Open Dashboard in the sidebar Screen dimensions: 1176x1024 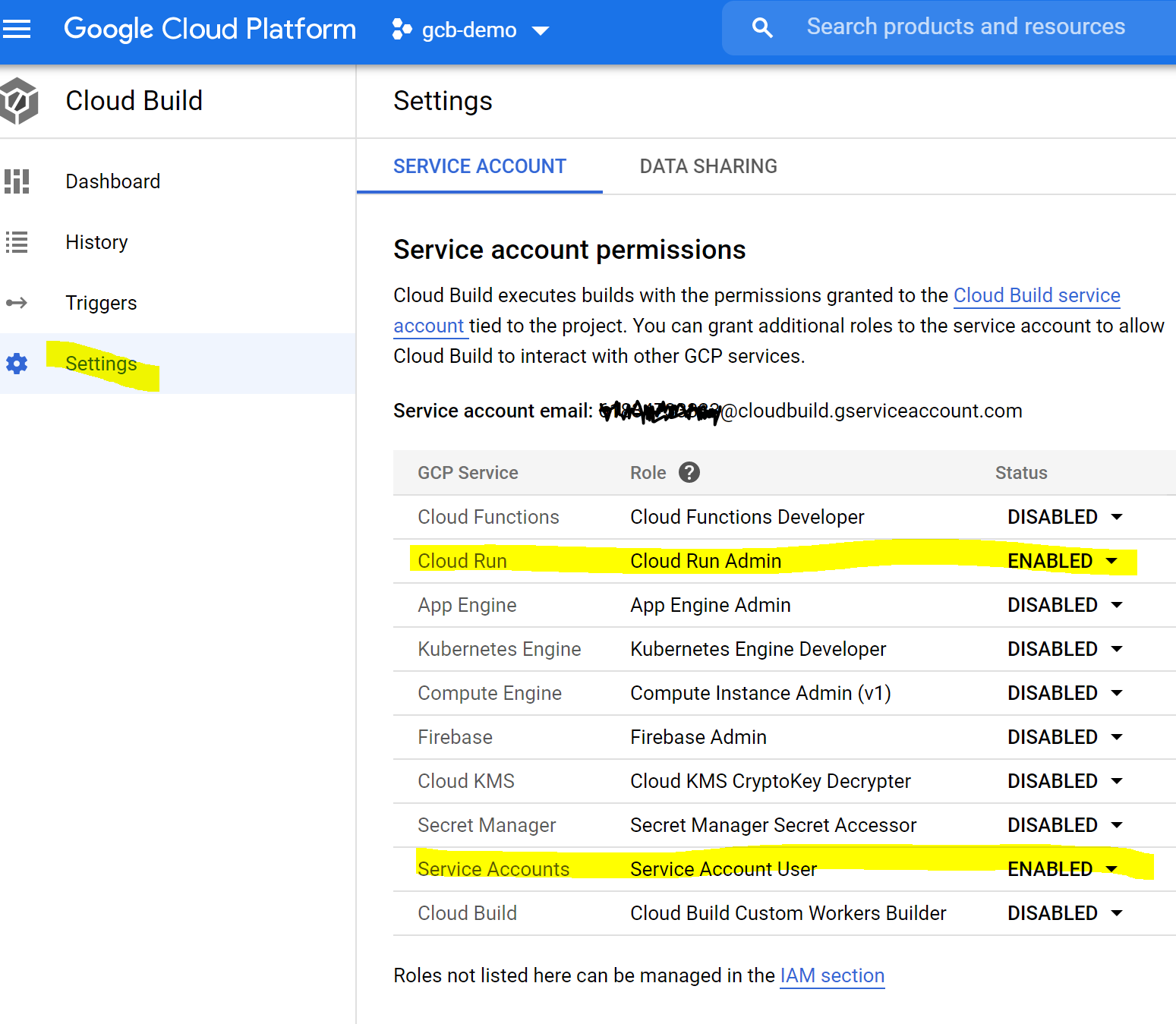pos(178,181)
